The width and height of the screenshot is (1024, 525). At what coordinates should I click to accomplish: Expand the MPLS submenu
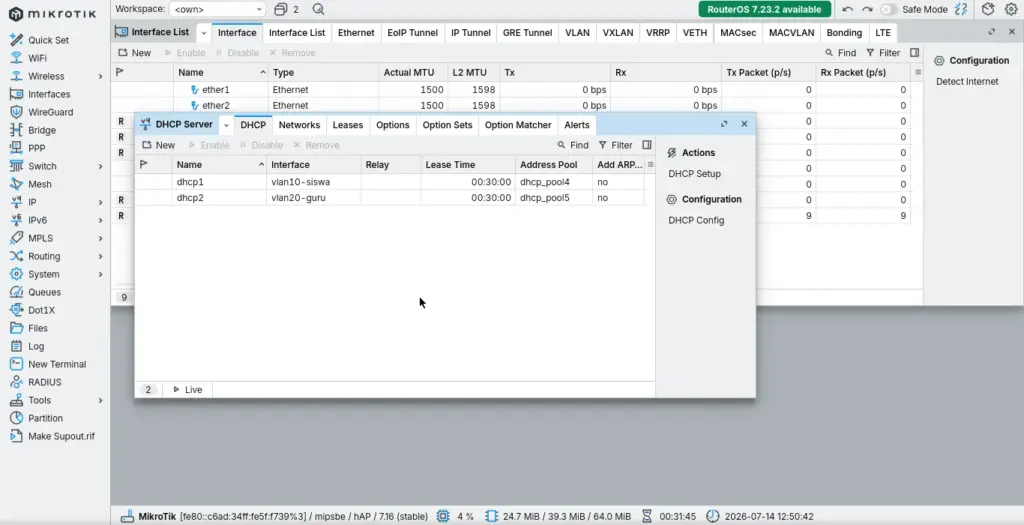pos(101,238)
